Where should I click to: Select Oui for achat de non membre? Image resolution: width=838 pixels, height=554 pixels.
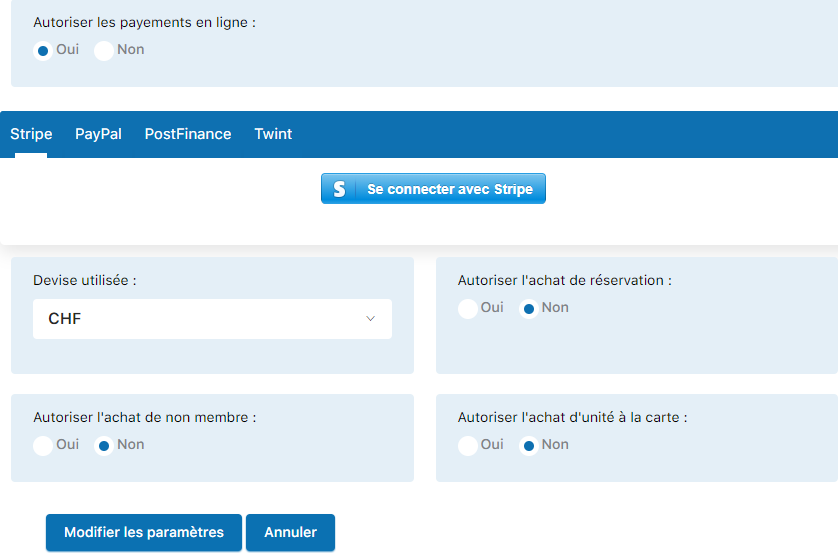click(43, 446)
